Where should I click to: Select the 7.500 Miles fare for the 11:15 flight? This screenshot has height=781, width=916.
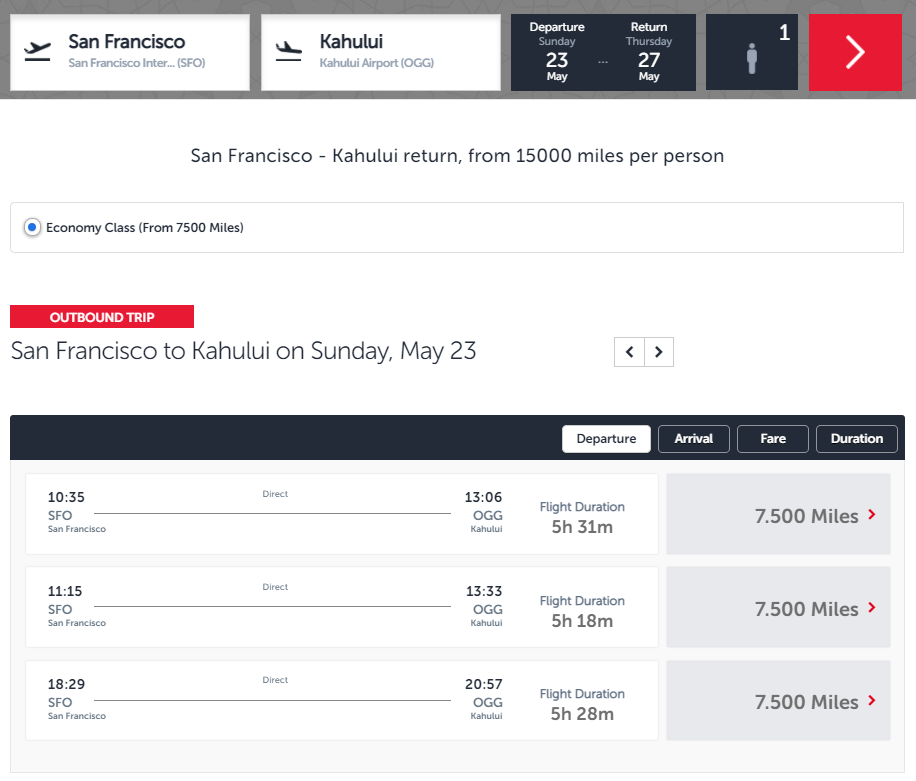click(x=778, y=609)
